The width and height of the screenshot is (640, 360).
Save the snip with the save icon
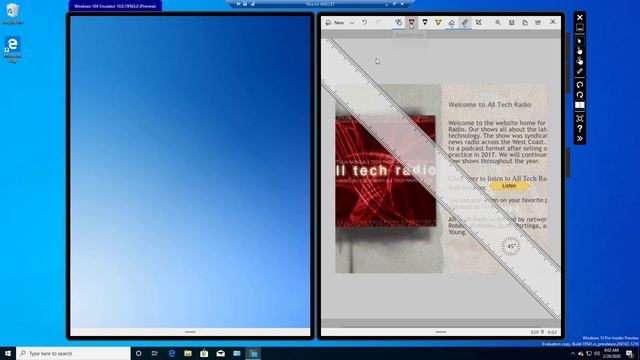(x=511, y=22)
